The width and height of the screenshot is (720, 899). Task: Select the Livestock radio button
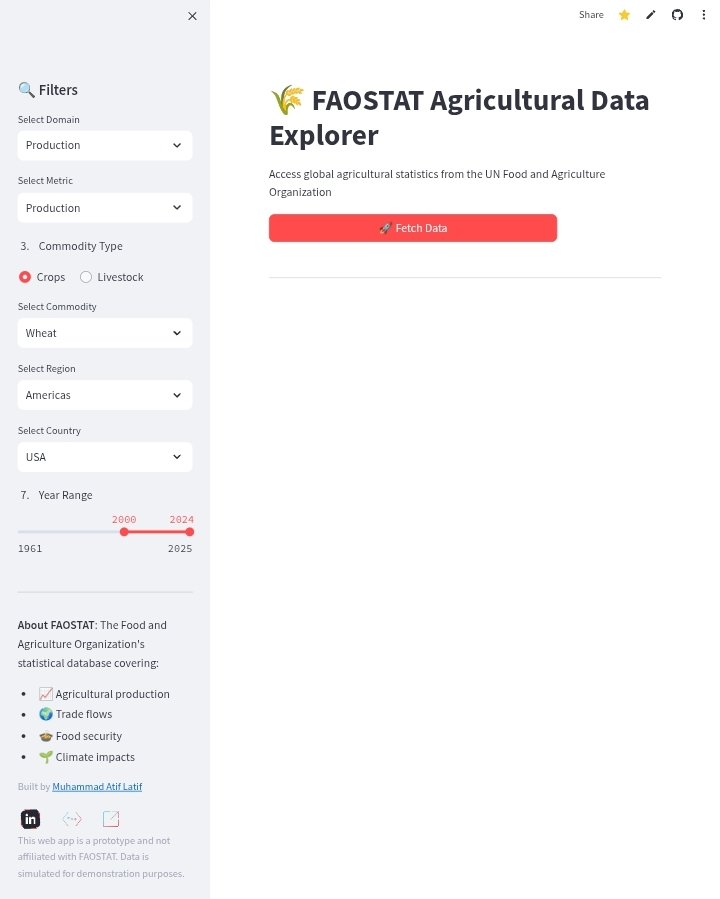(x=86, y=277)
